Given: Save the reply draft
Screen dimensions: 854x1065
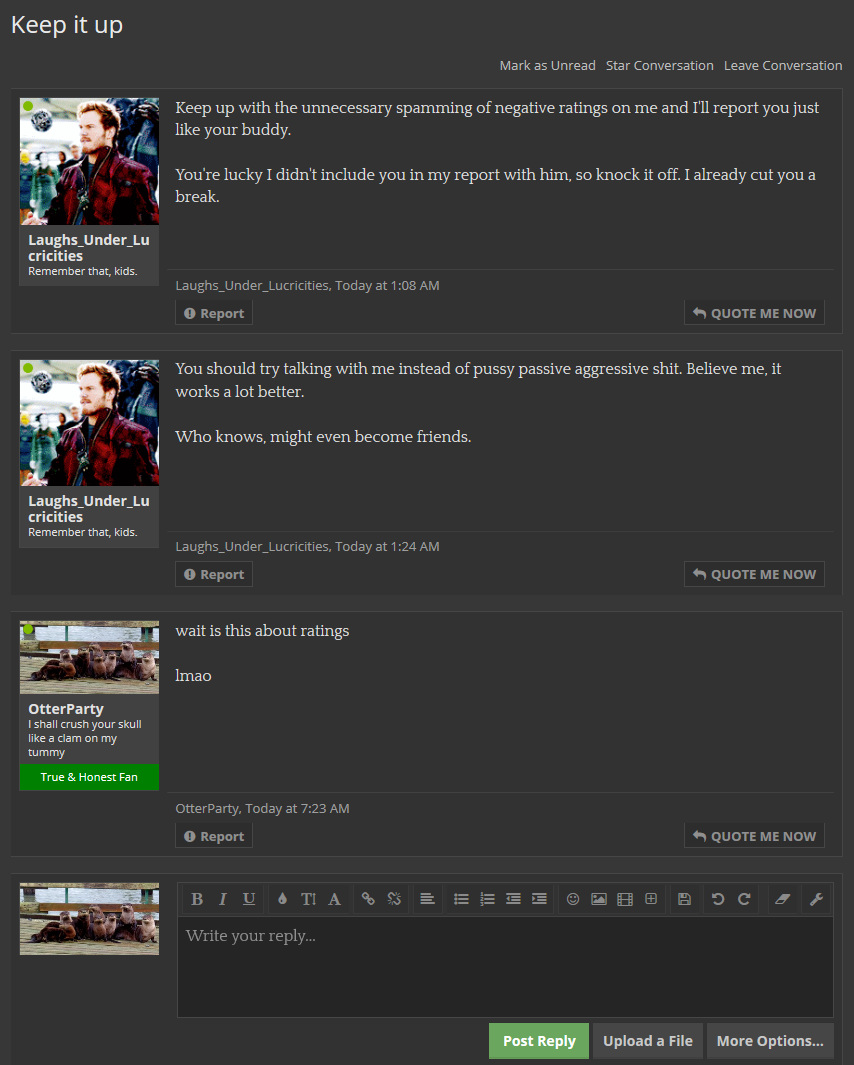Looking at the screenshot, I should (685, 899).
